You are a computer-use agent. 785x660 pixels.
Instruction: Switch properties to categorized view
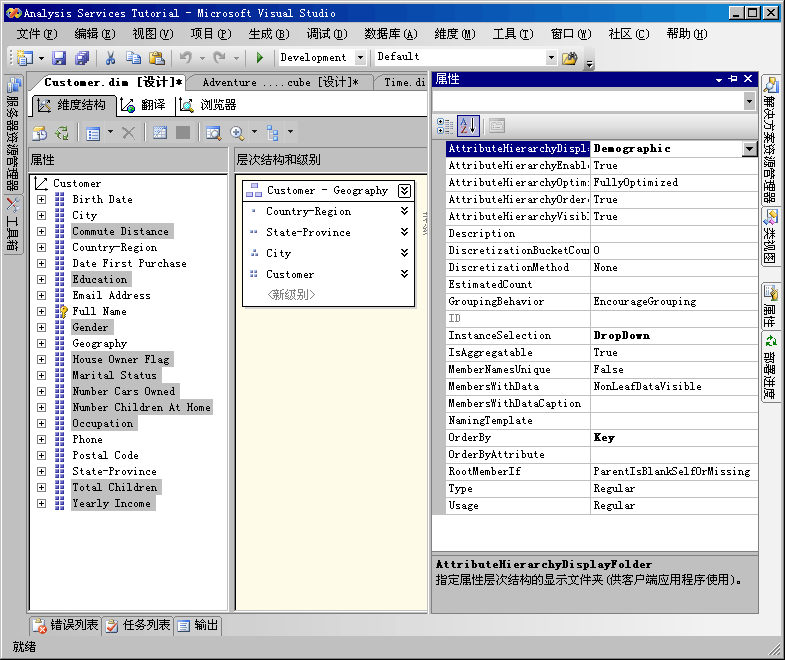point(445,126)
